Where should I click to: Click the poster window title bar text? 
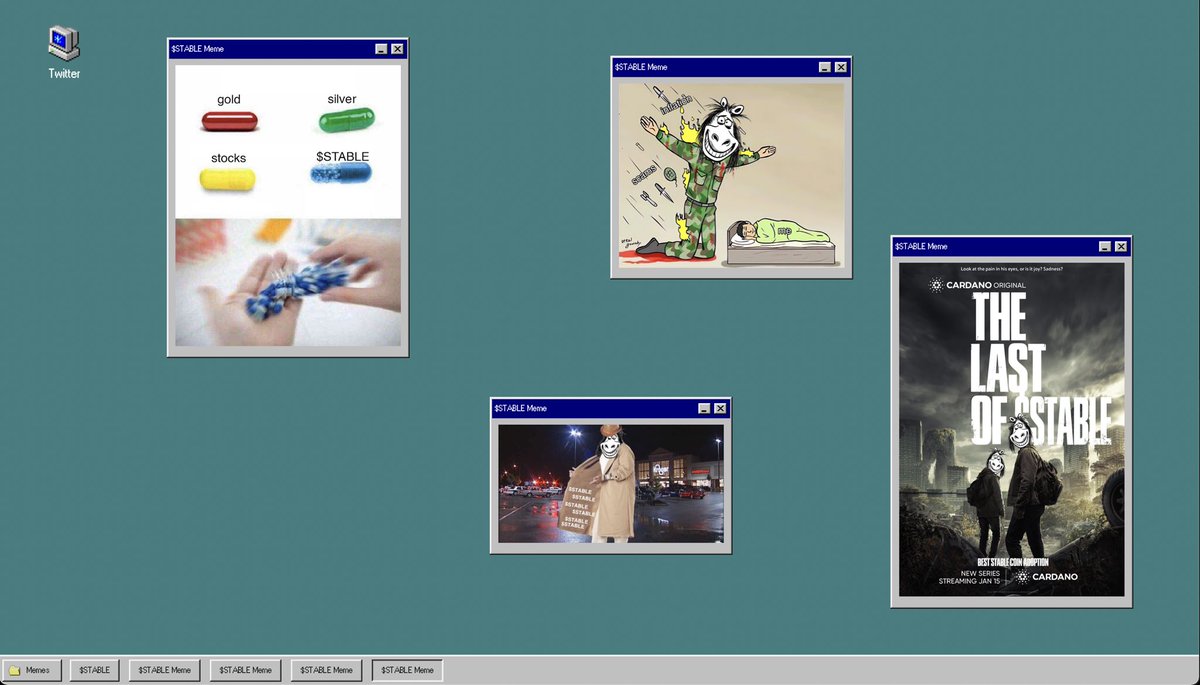tap(921, 246)
